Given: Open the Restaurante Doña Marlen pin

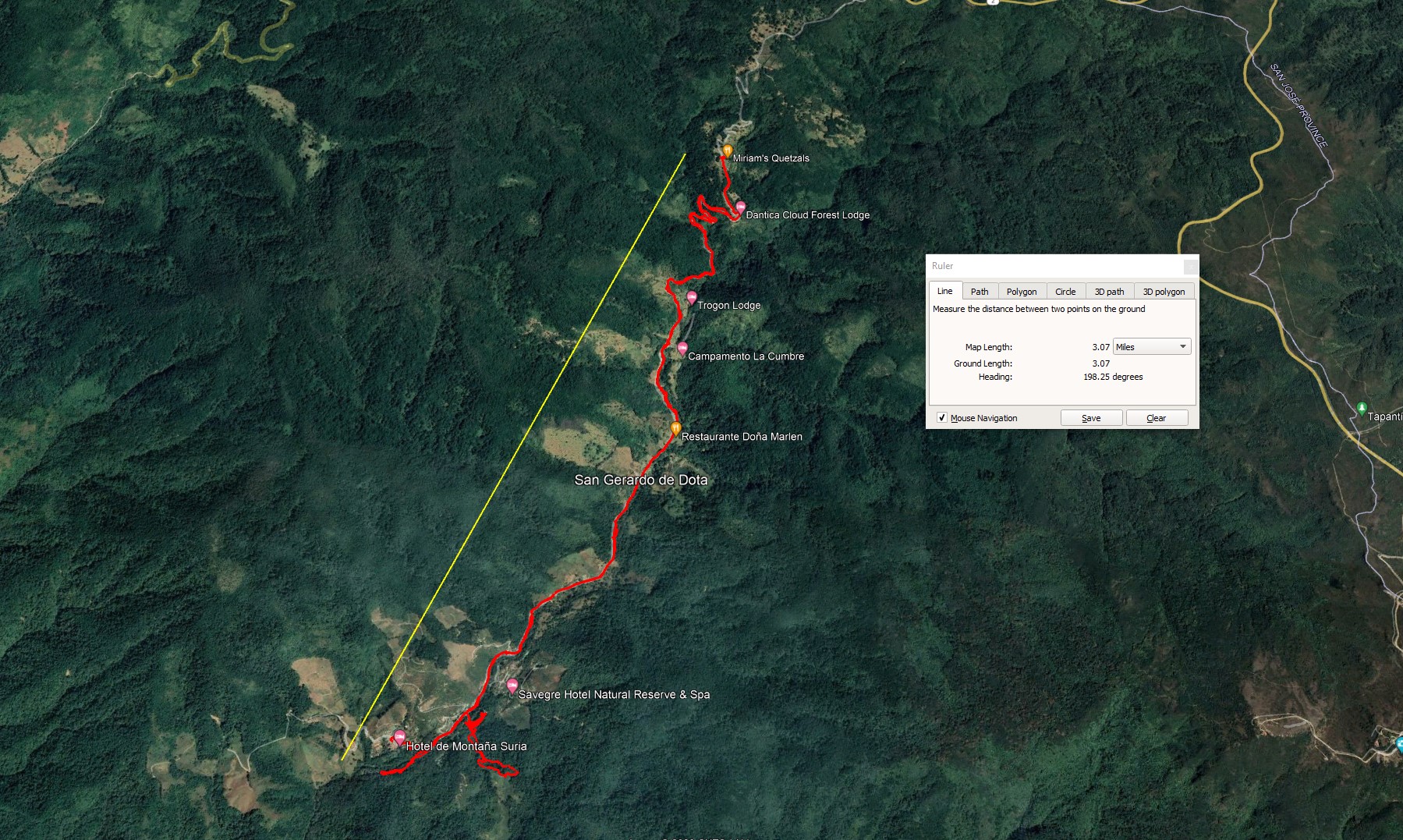Looking at the screenshot, I should tap(676, 428).
